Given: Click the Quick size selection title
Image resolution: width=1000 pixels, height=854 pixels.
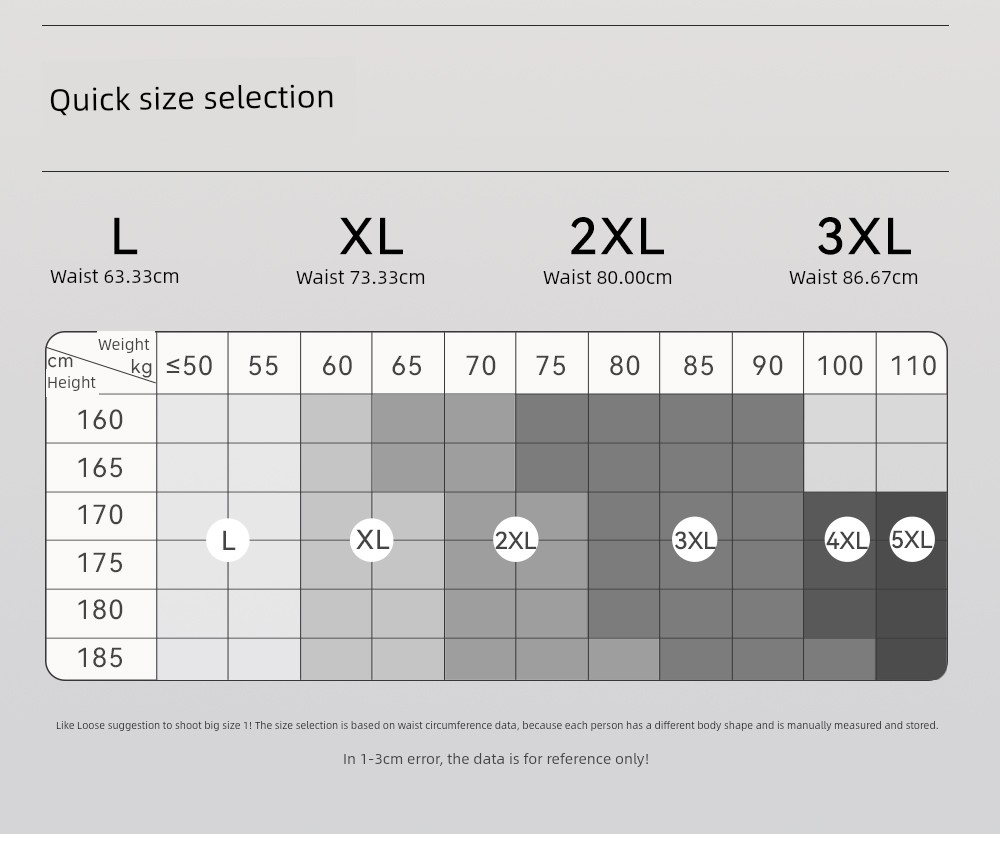Looking at the screenshot, I should 192,99.
